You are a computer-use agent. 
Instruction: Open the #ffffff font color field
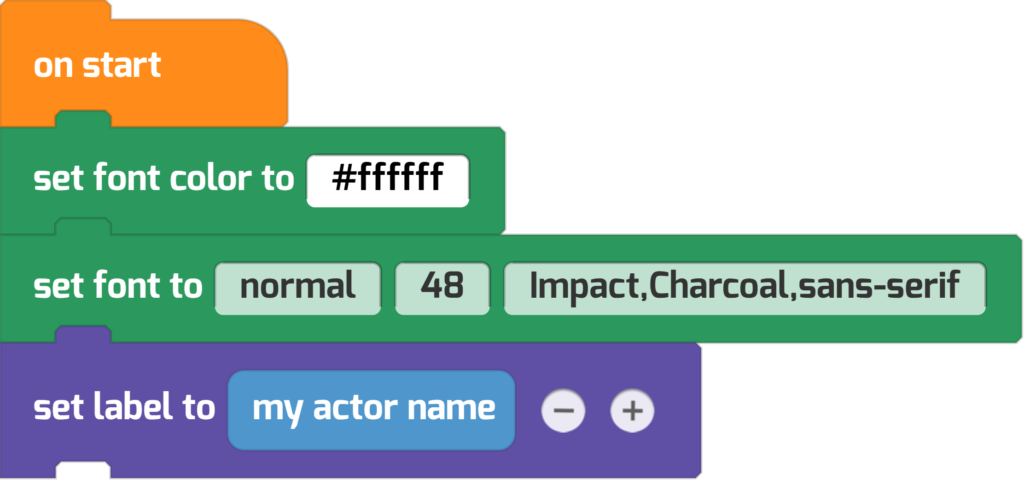388,181
